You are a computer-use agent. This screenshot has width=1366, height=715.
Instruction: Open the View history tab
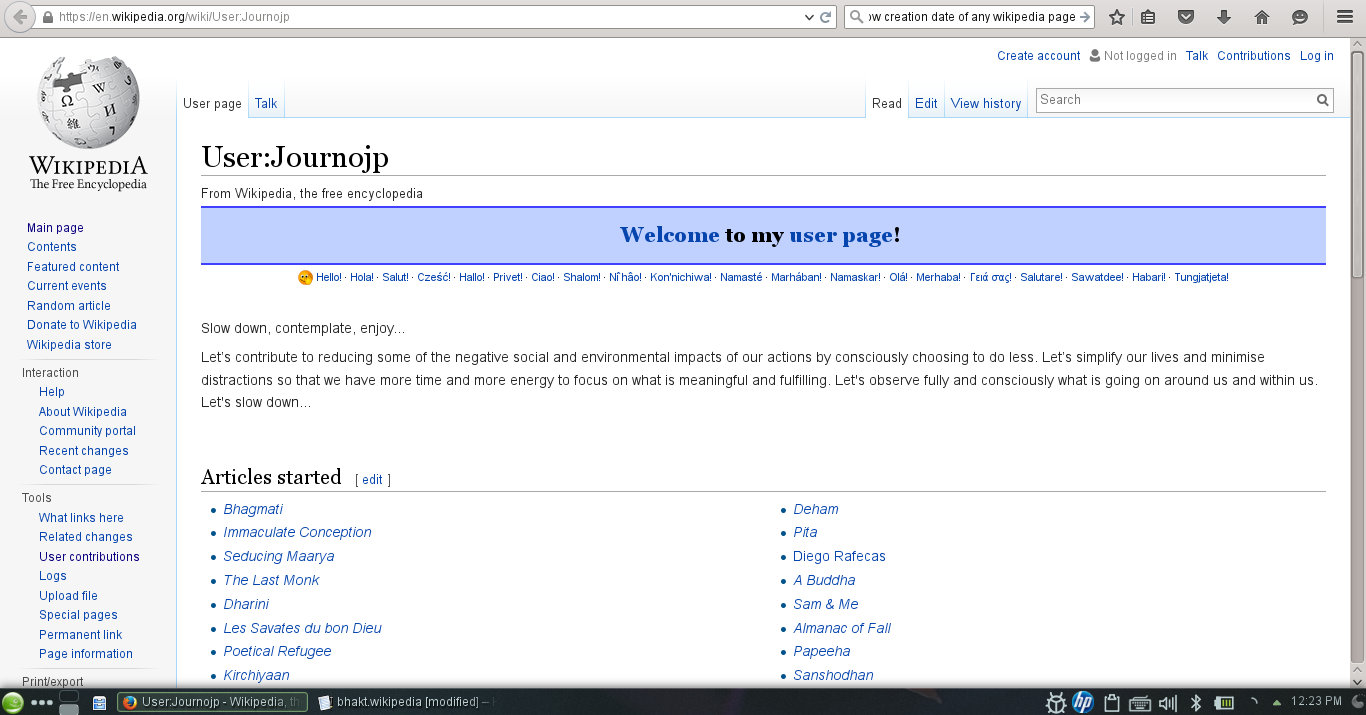coord(986,103)
